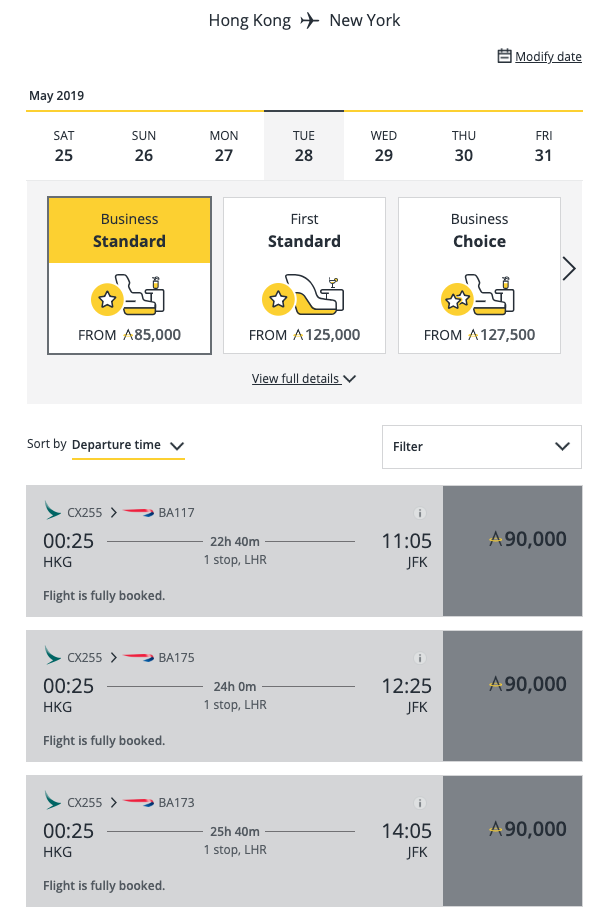This screenshot has height=916, width=601.
Task: Expand View full details
Action: click(304, 379)
